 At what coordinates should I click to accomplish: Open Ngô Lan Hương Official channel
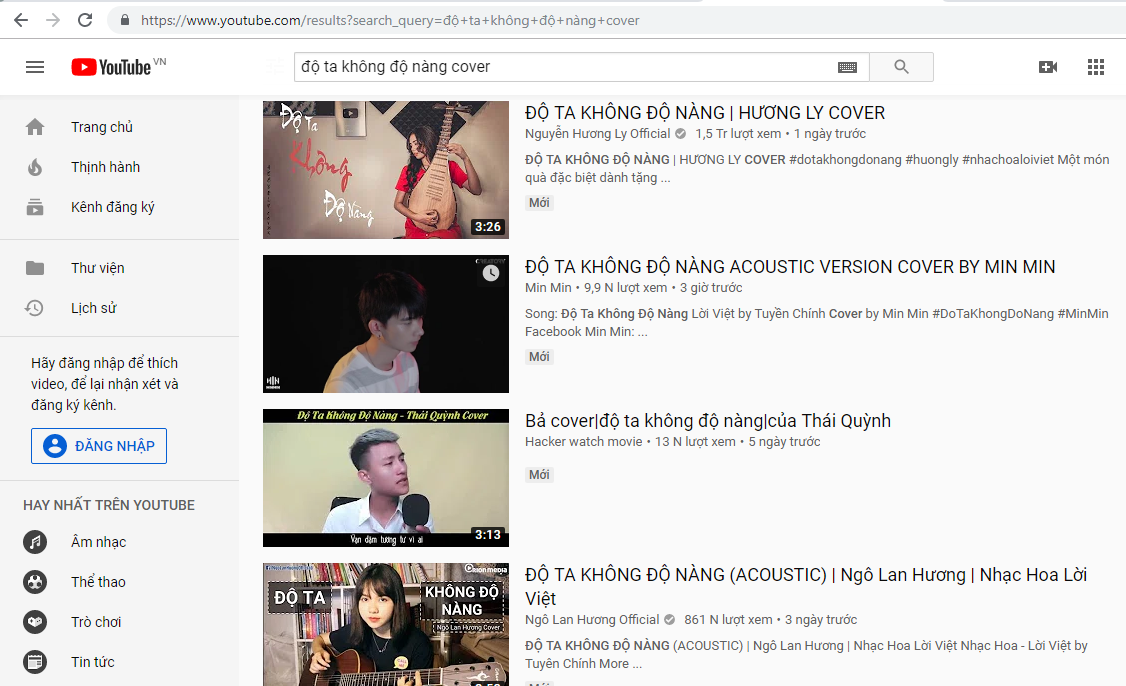tap(592, 620)
